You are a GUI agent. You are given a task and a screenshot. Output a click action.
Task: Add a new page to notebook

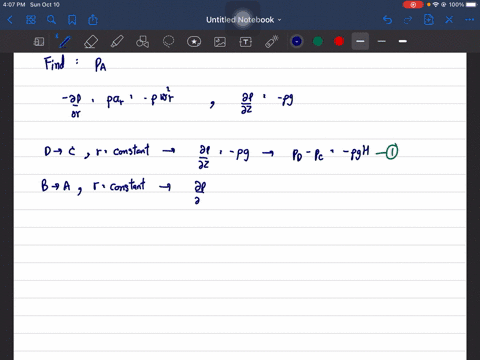pyautogui.click(x=429, y=20)
